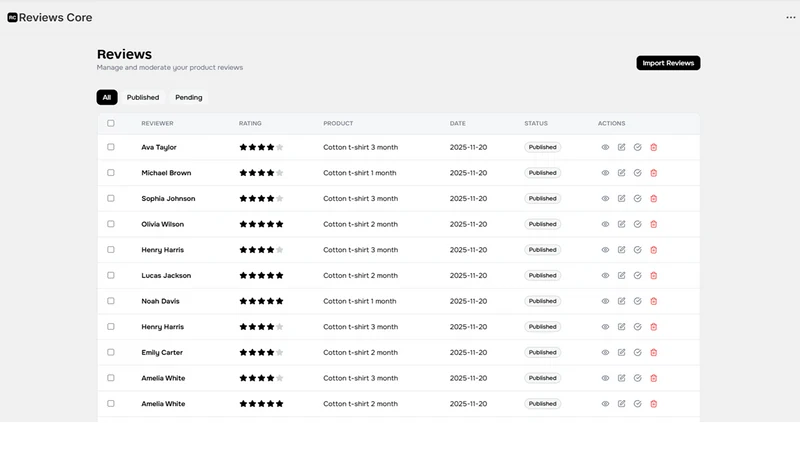Check Amelia White 2 month row checkbox
This screenshot has height=450, width=800.
point(111,404)
